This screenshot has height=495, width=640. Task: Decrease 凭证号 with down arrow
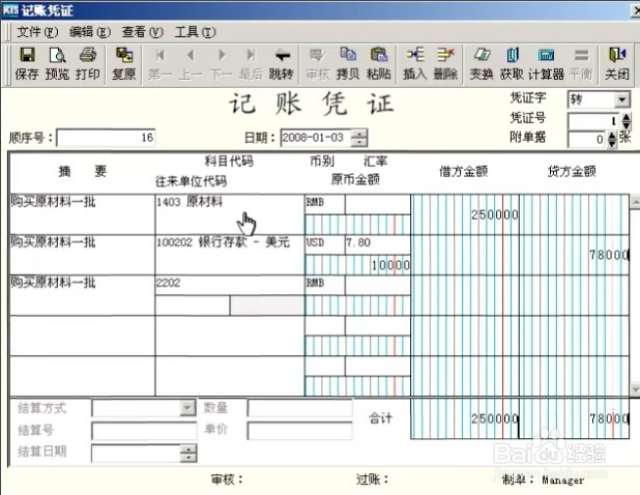[x=626, y=125]
